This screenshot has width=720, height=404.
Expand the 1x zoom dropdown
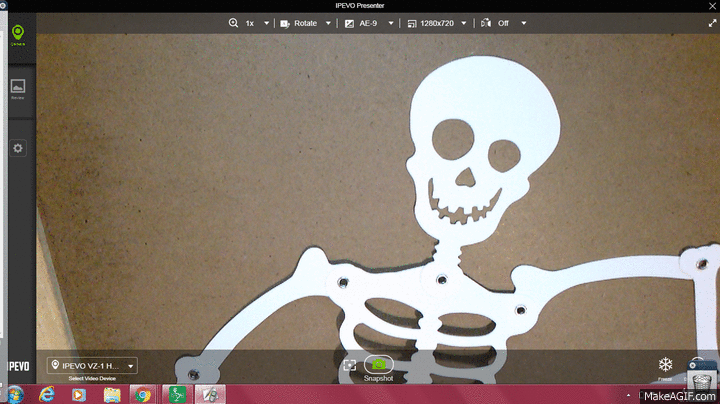point(266,22)
